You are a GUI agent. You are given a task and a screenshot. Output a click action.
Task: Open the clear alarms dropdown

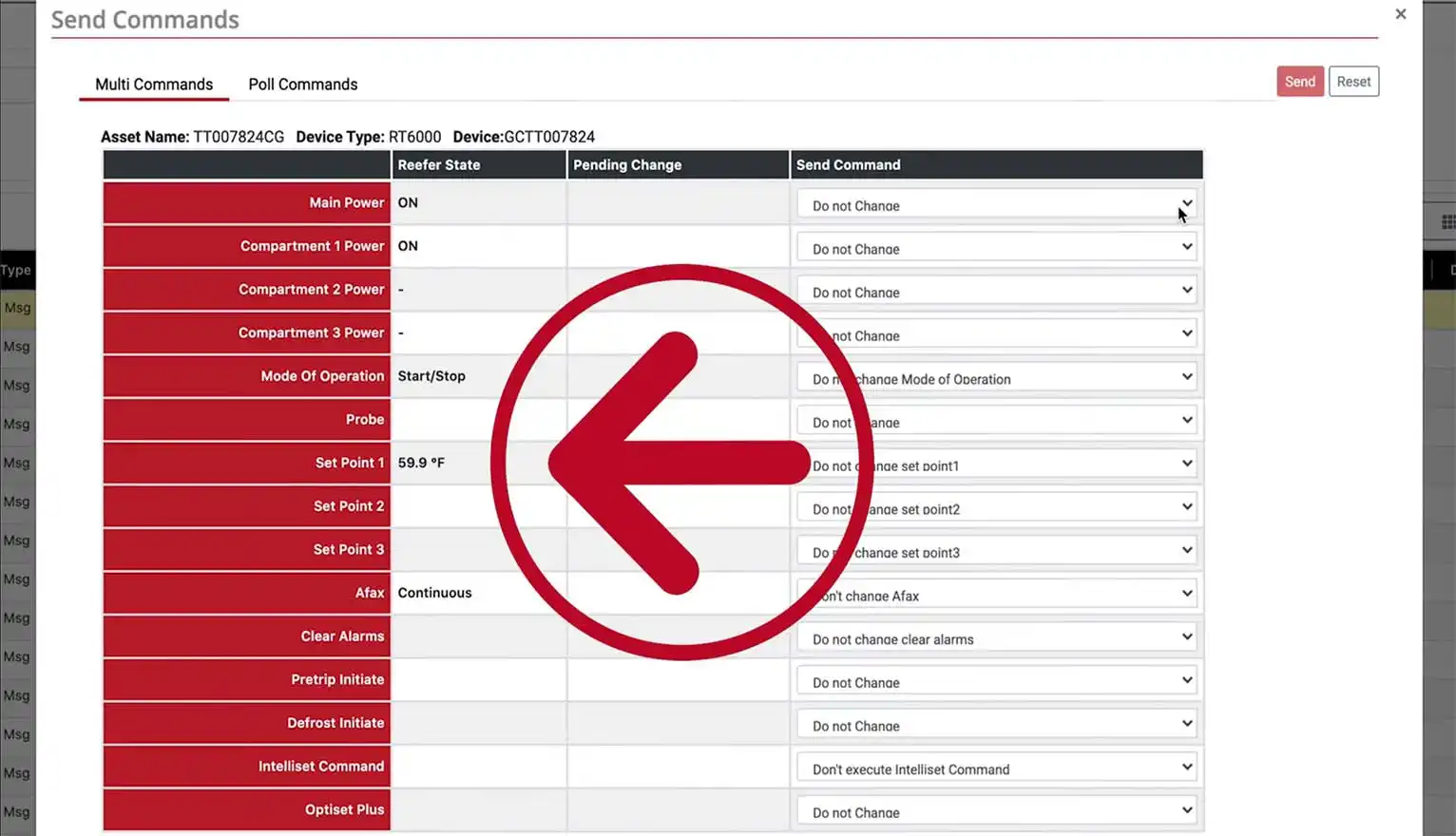[996, 638]
